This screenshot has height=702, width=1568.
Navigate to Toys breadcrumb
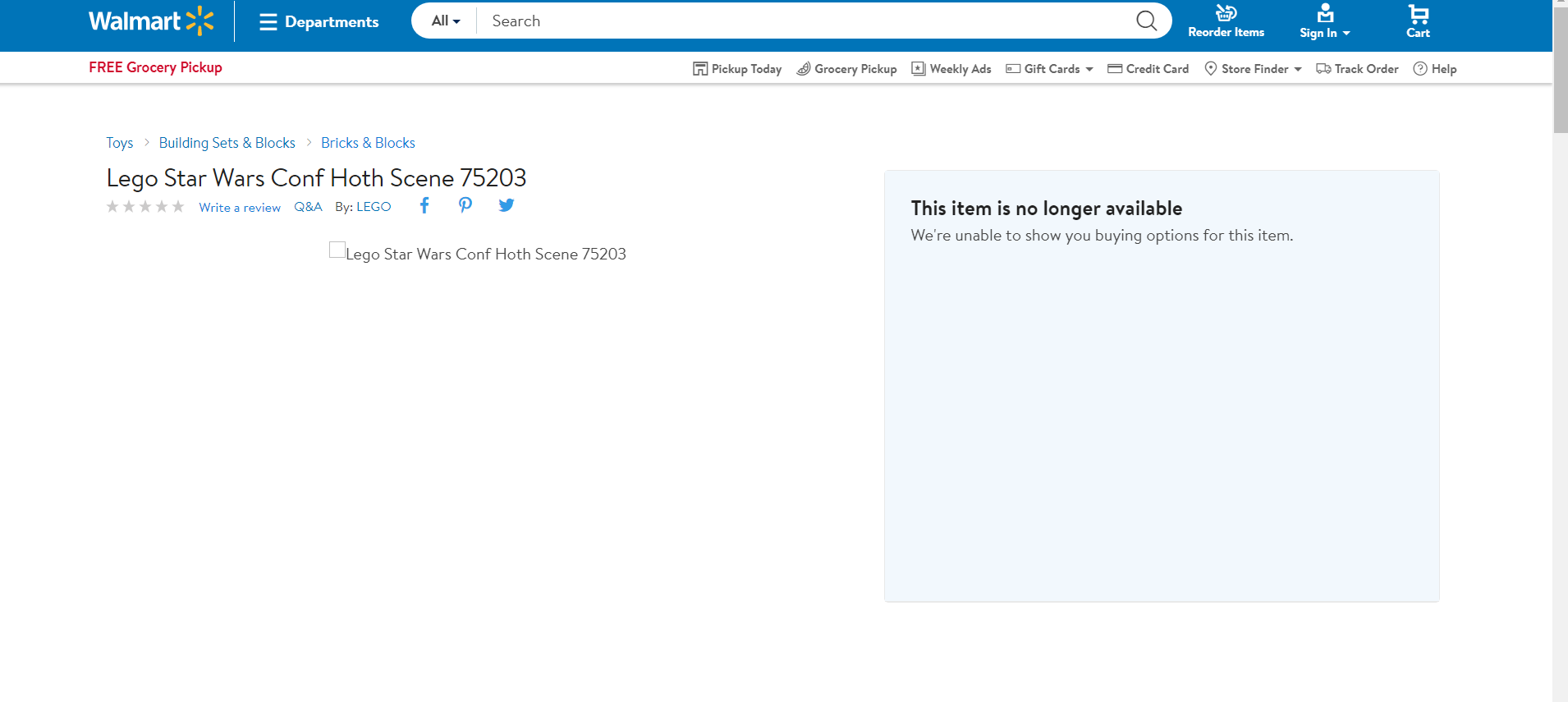point(119,143)
